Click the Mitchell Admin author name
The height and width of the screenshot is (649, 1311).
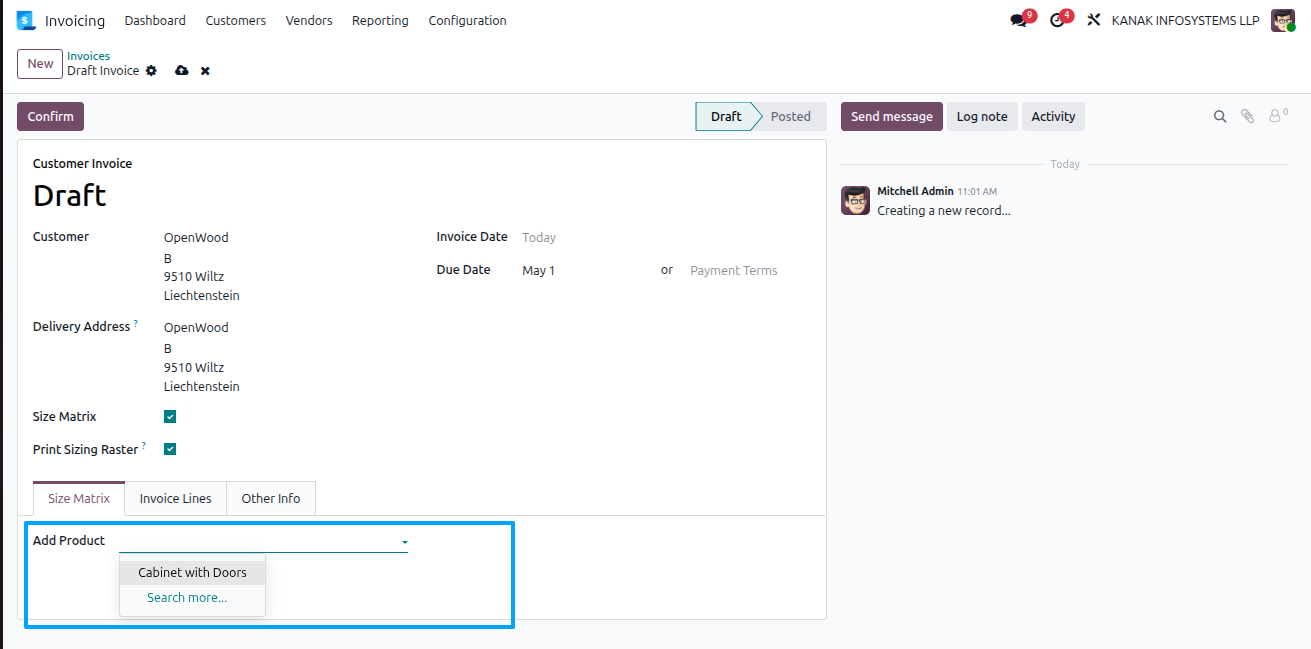[x=915, y=191]
